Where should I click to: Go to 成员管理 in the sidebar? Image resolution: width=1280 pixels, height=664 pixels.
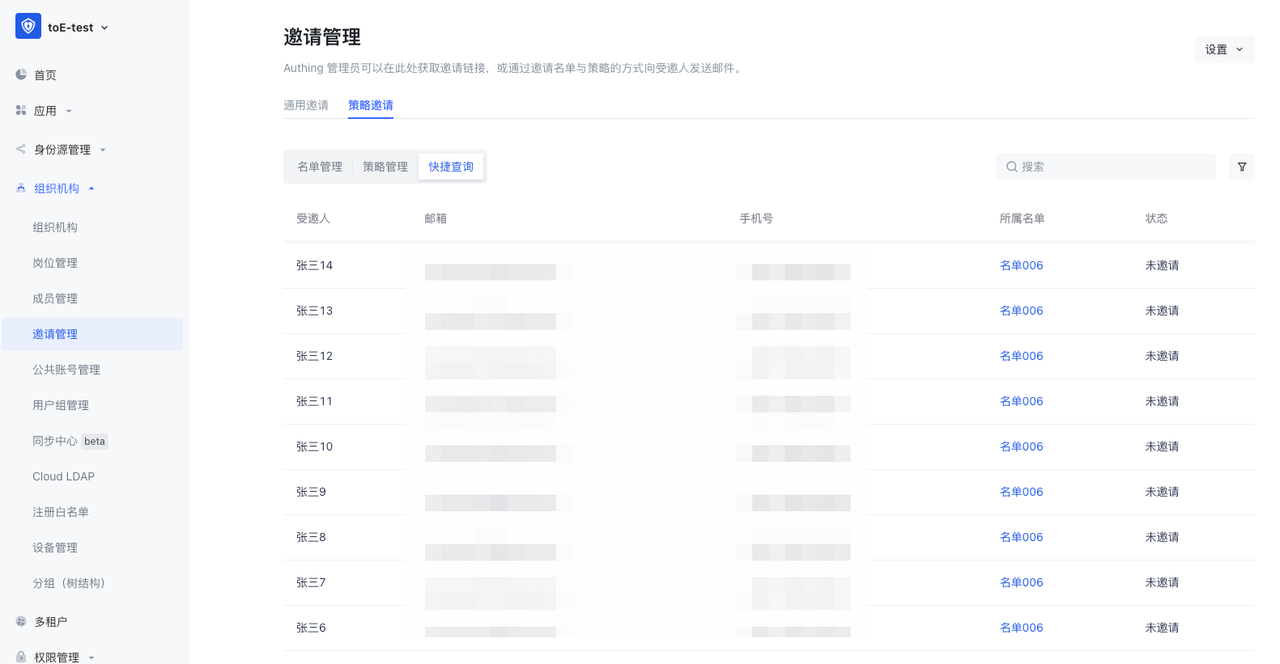click(x=55, y=299)
